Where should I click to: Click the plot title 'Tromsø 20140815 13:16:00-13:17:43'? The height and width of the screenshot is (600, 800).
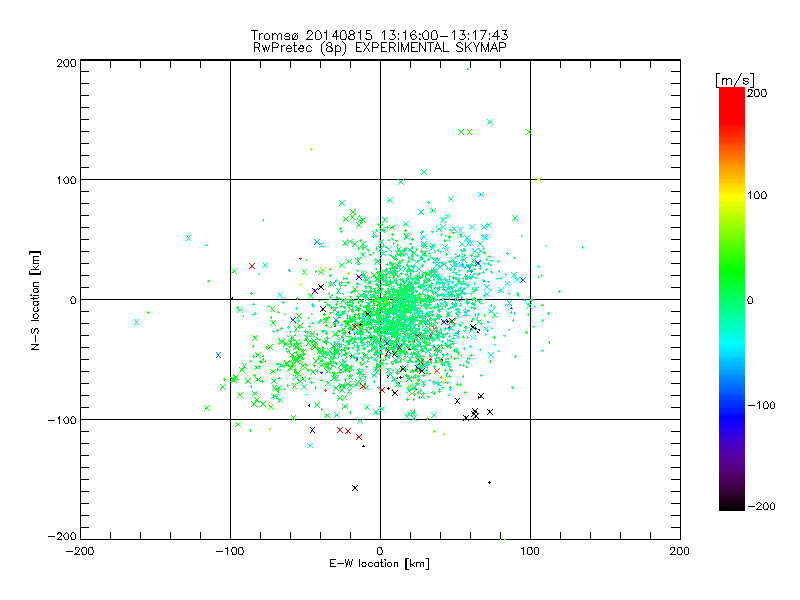[379, 35]
